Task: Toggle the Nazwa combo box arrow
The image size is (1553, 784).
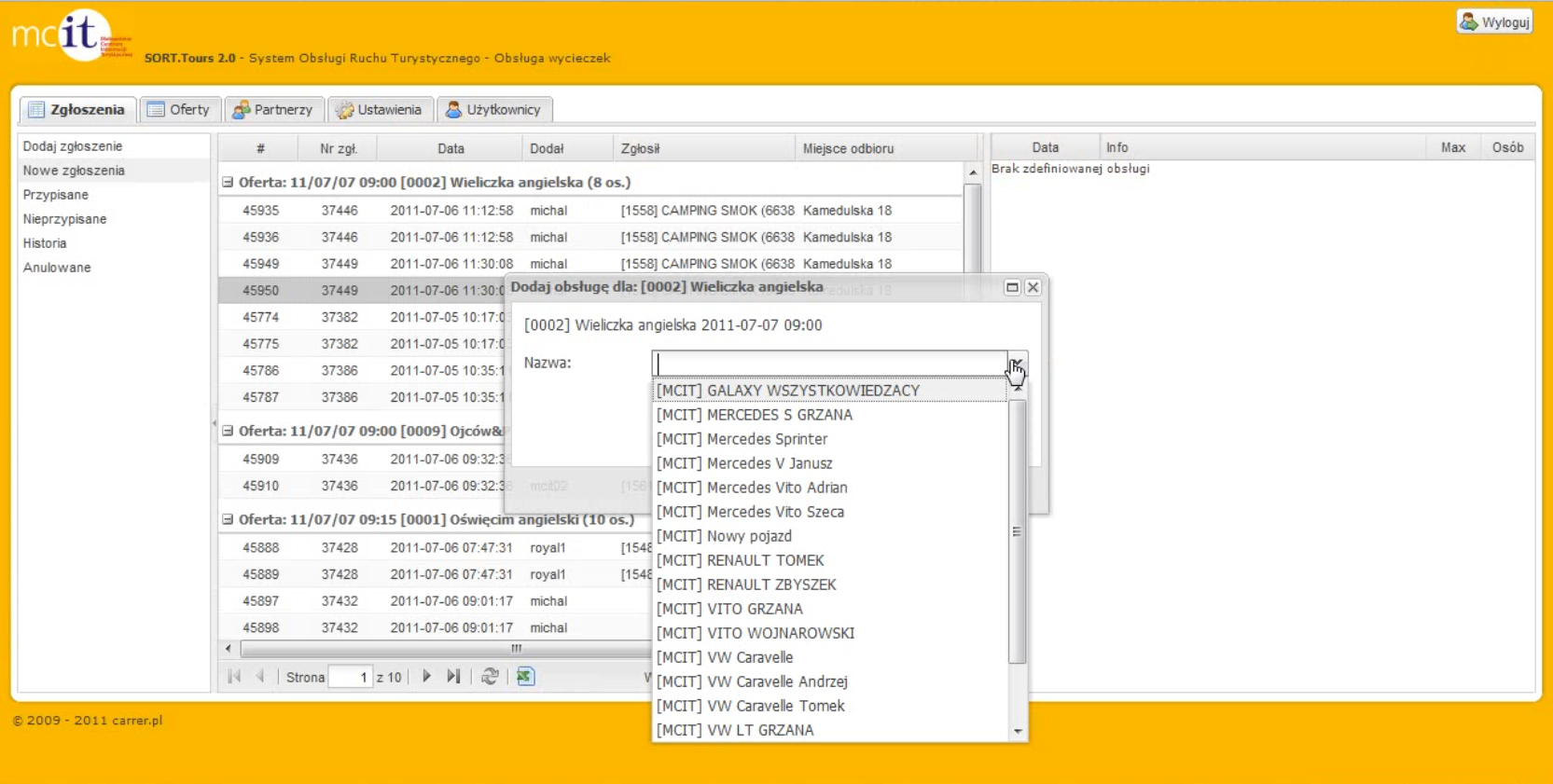Action: pyautogui.click(x=1017, y=363)
